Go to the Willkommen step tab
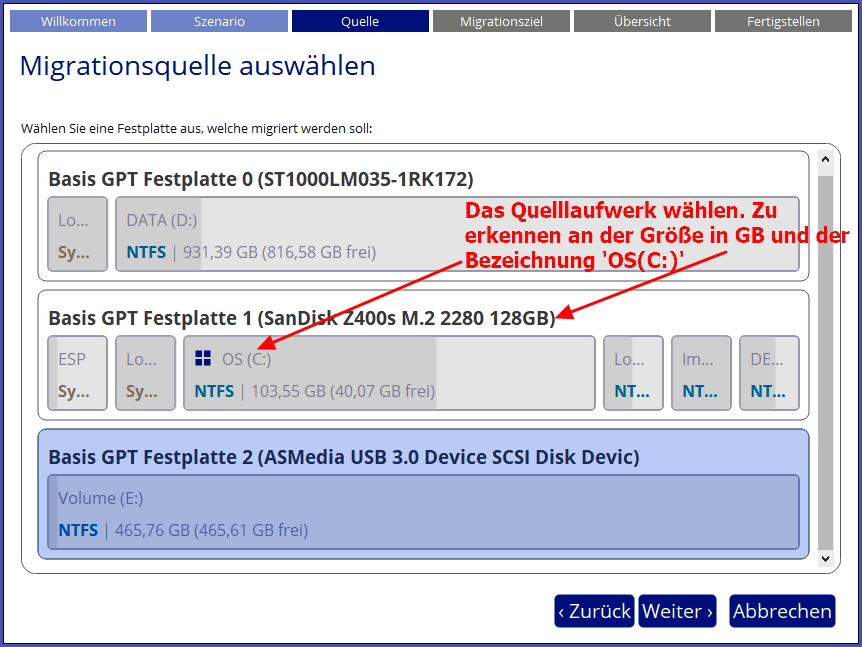Image resolution: width=862 pixels, height=647 pixels. [78, 21]
